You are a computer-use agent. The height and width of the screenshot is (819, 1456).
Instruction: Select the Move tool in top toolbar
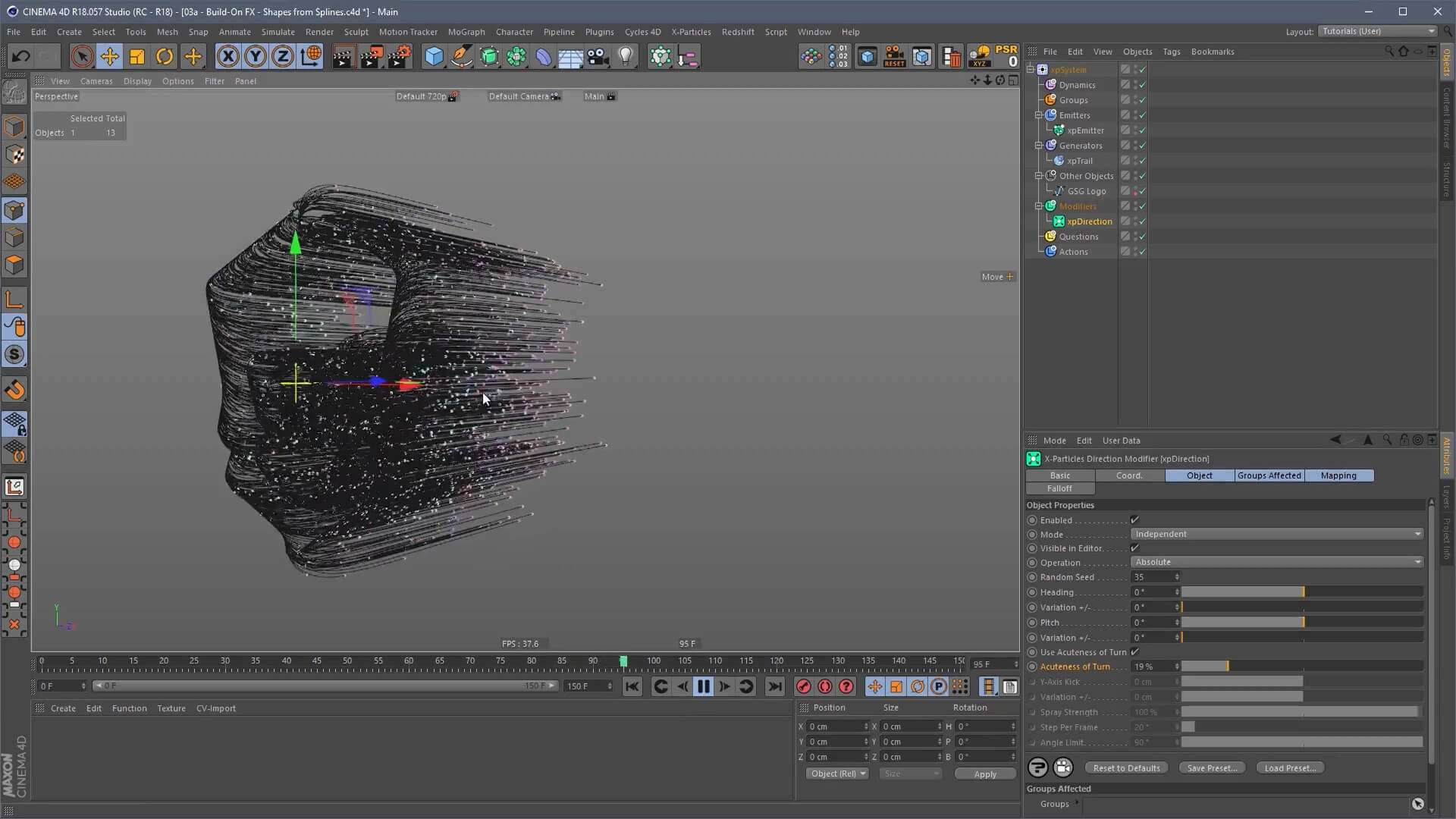[x=109, y=57]
